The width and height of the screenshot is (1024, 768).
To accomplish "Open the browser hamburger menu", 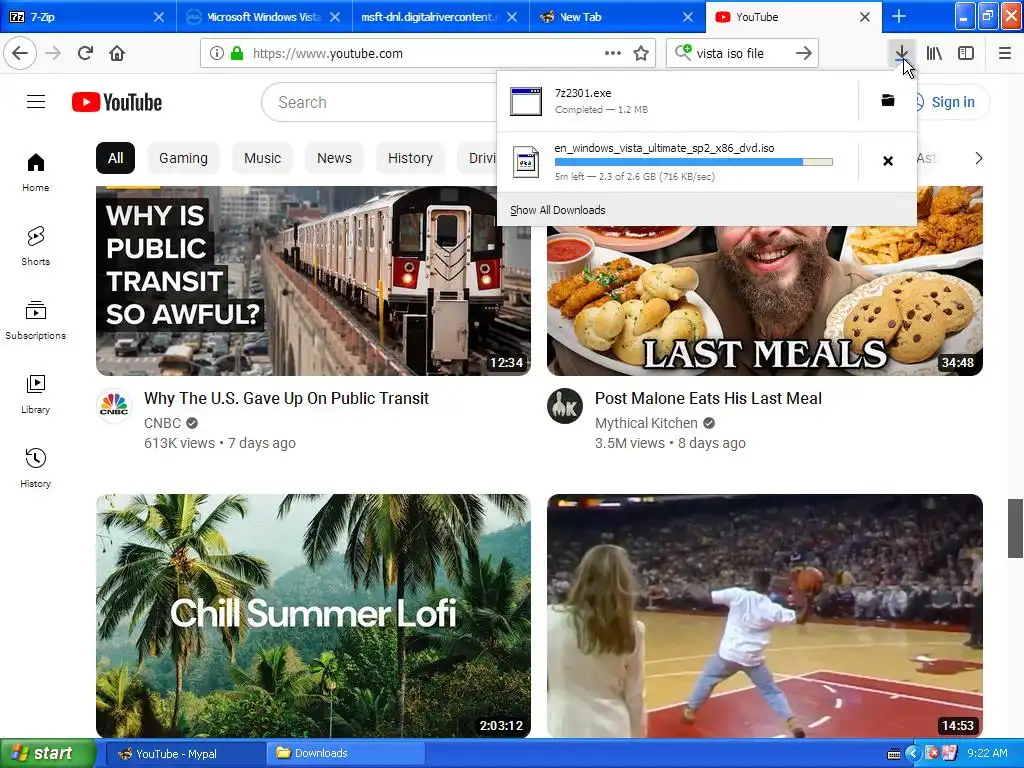I will click(x=1004, y=53).
